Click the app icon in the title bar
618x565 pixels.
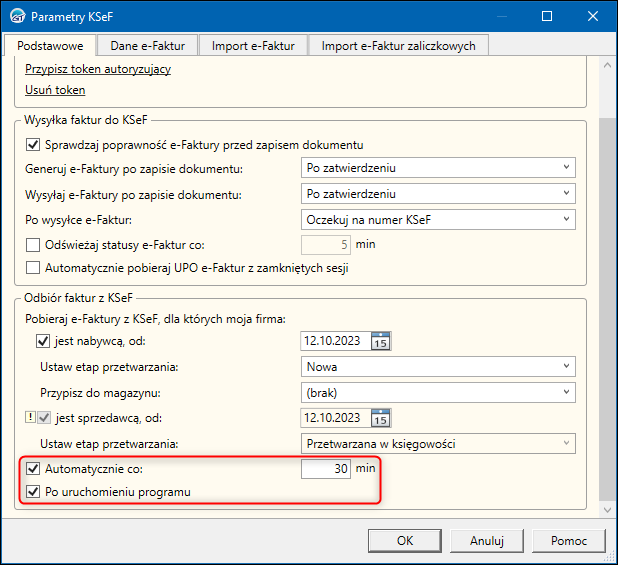point(17,17)
